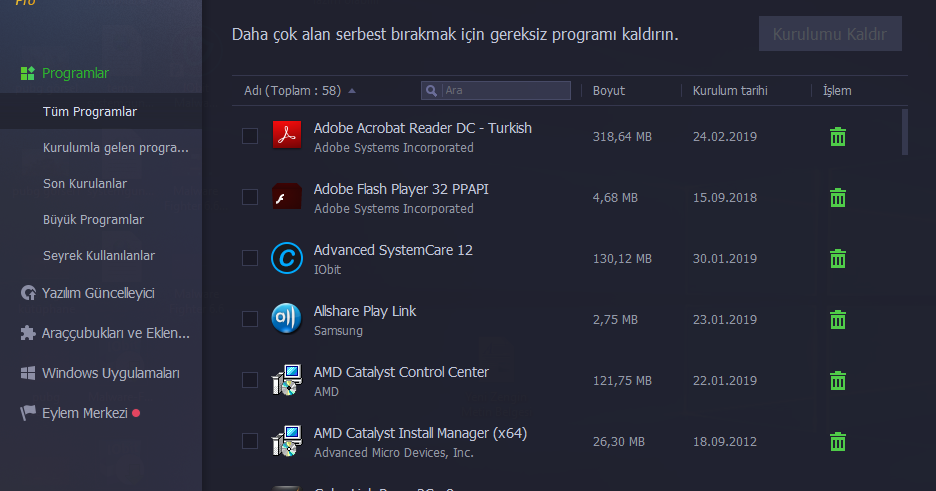Image resolution: width=936 pixels, height=491 pixels.
Task: Click the Adobe Flash Player program icon
Action: click(287, 197)
